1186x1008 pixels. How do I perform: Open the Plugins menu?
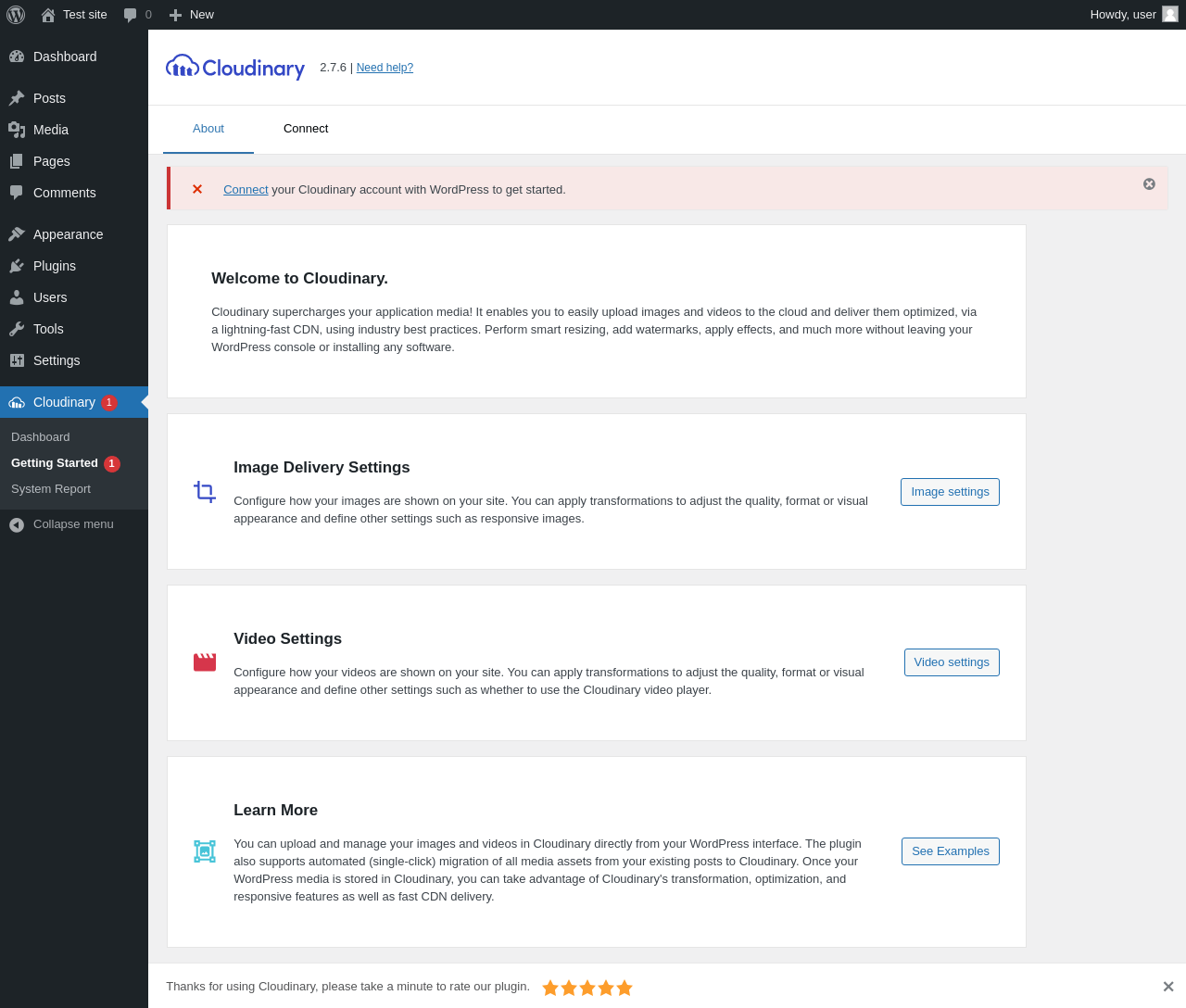[x=55, y=266]
